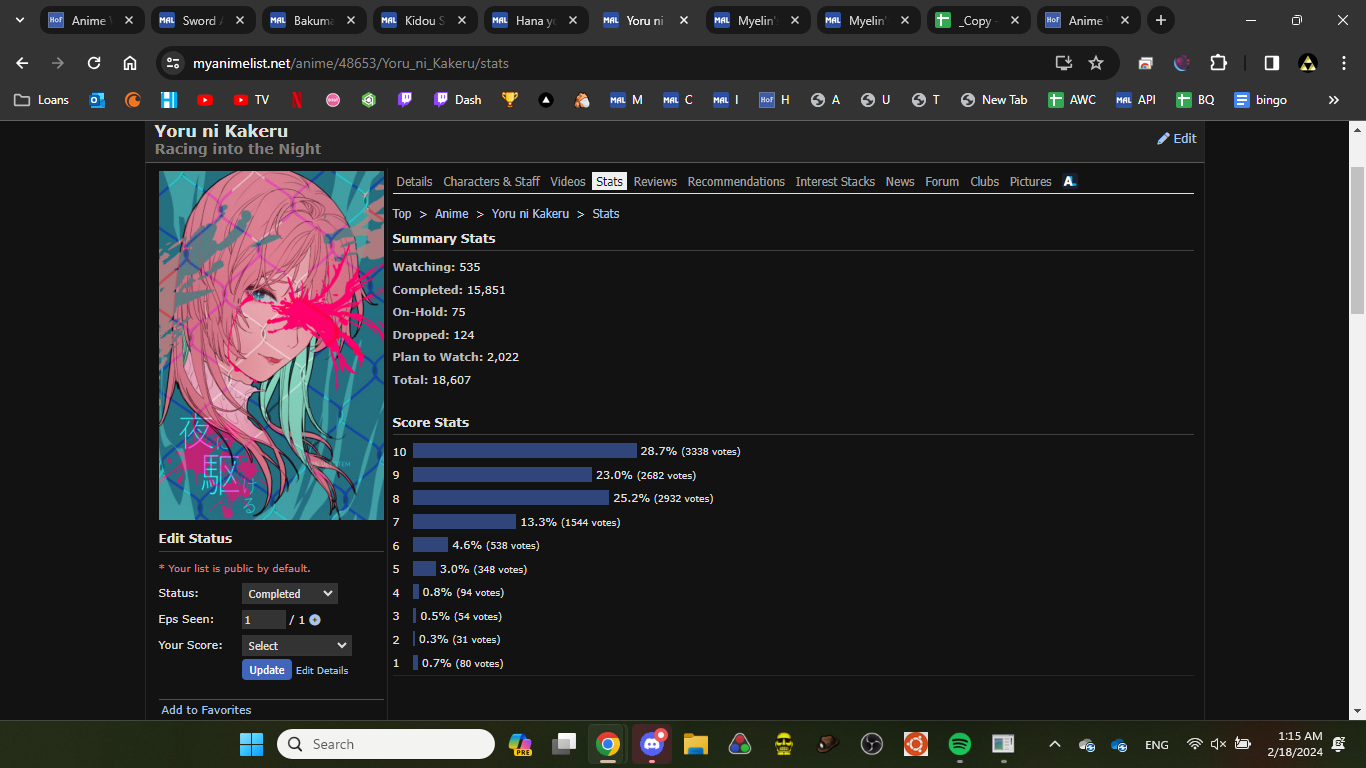Click the 'Total: 18,607' stat

tap(432, 380)
